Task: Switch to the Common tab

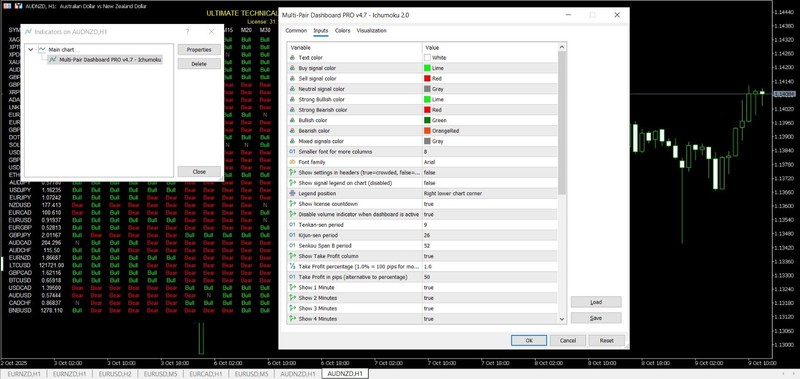Action: (296, 31)
